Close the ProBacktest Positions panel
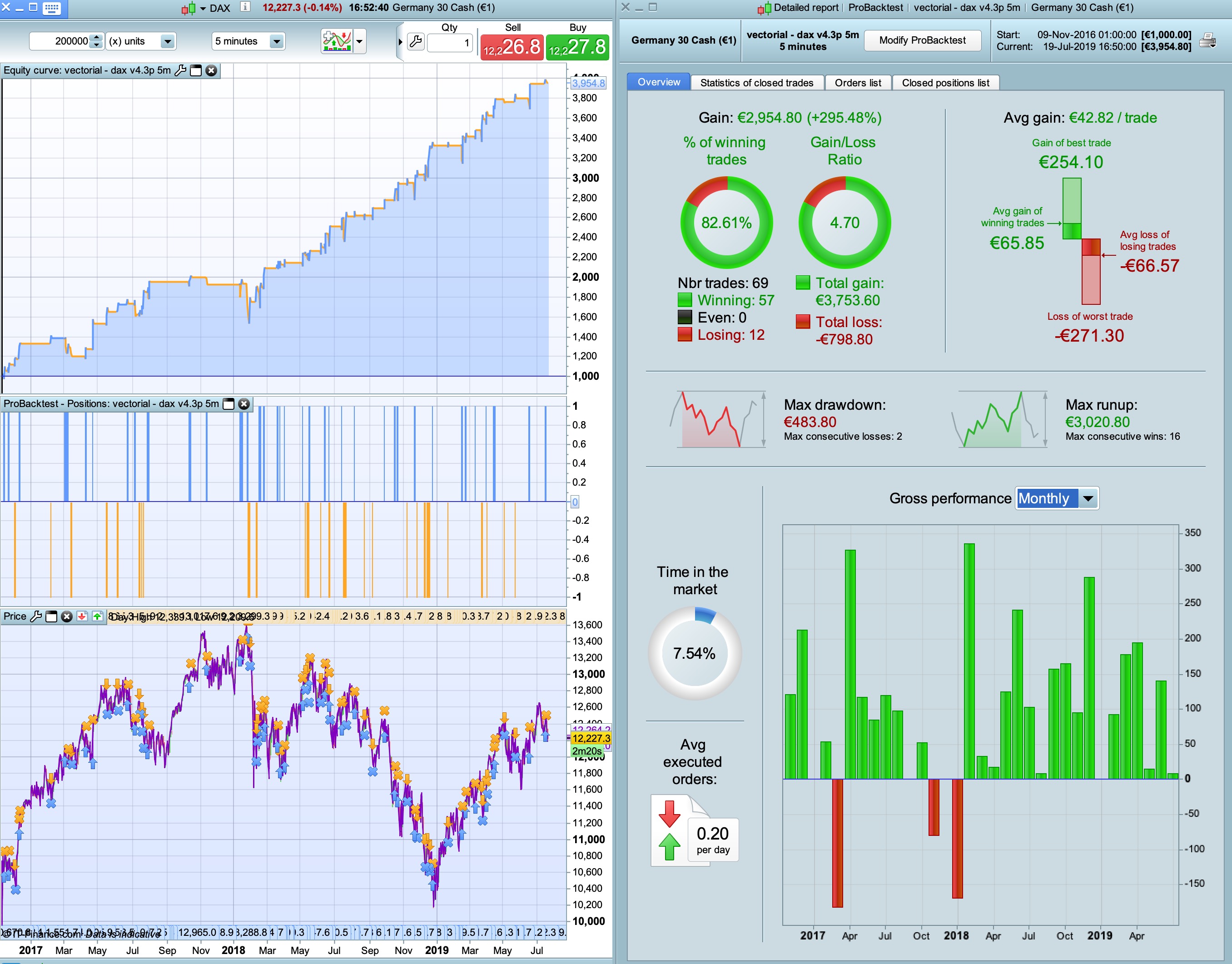The image size is (1232, 964). pos(244,404)
